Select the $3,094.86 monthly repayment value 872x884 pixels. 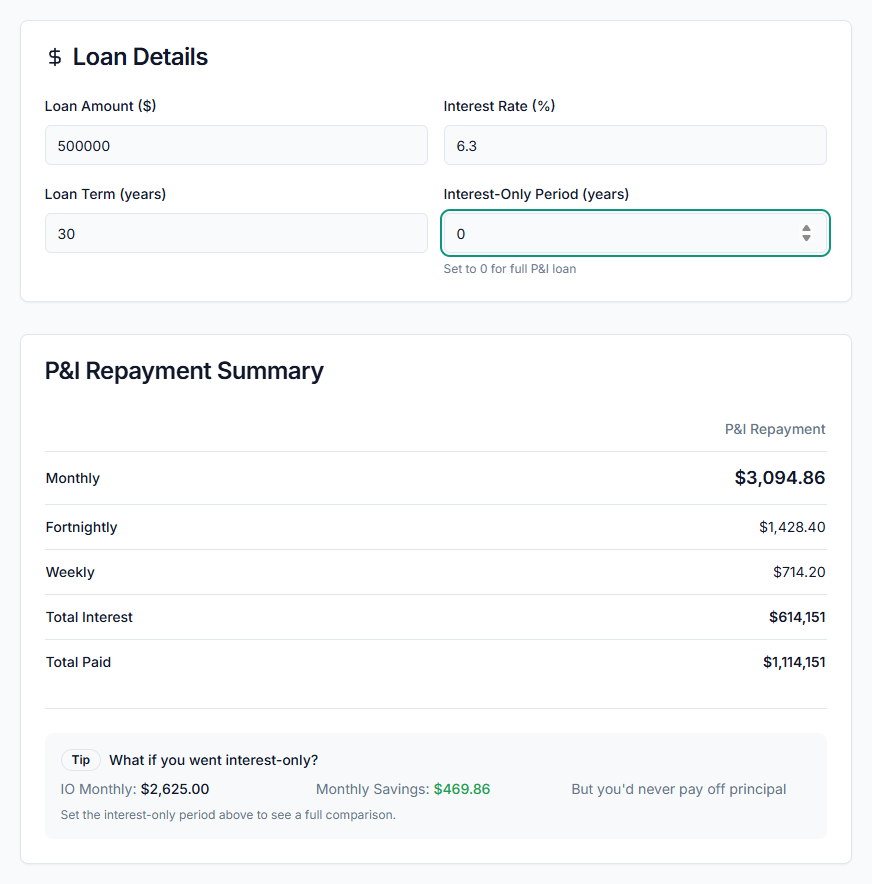[x=779, y=478]
